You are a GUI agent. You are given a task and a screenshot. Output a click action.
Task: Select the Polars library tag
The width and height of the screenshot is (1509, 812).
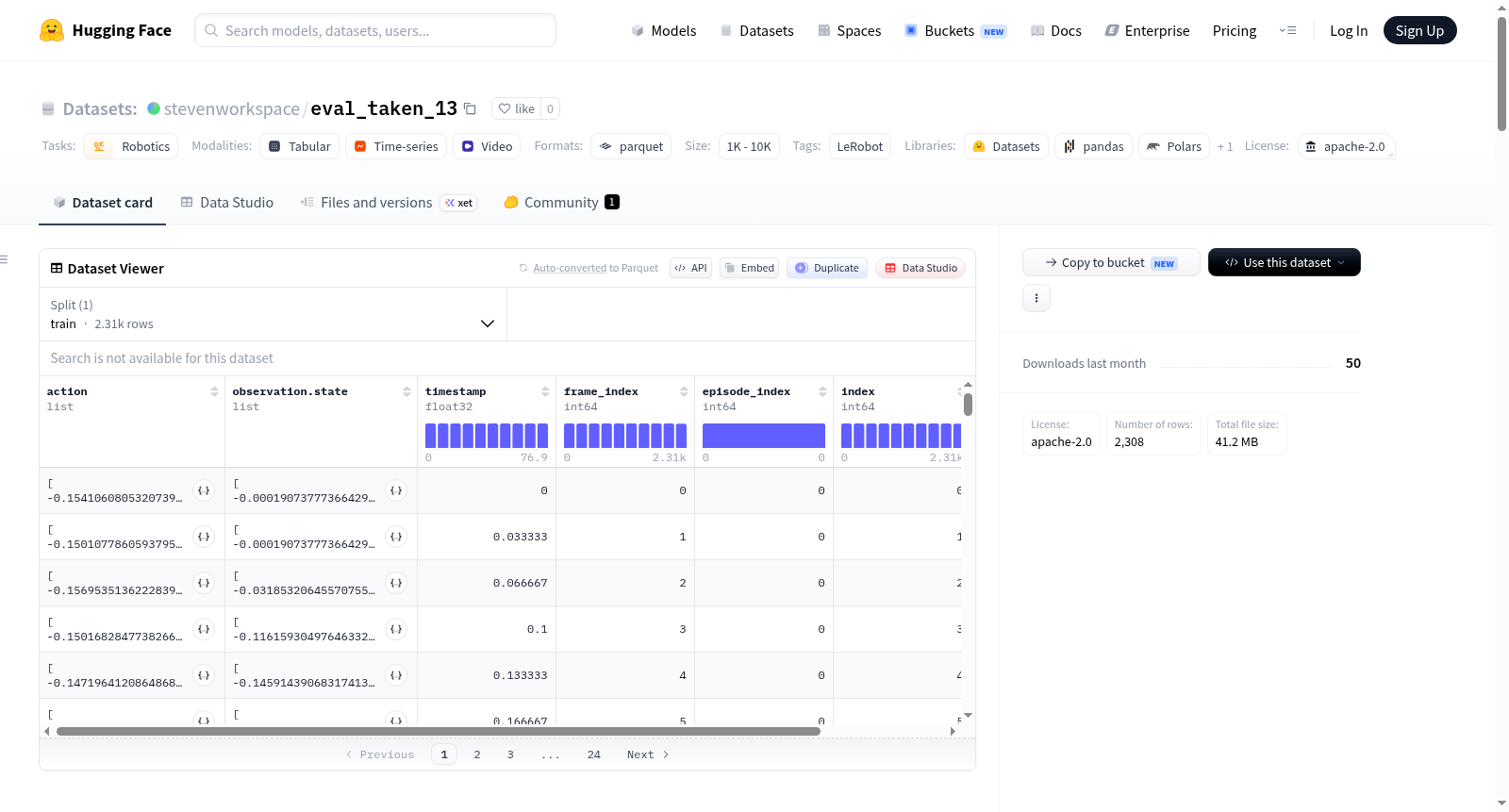1175,146
